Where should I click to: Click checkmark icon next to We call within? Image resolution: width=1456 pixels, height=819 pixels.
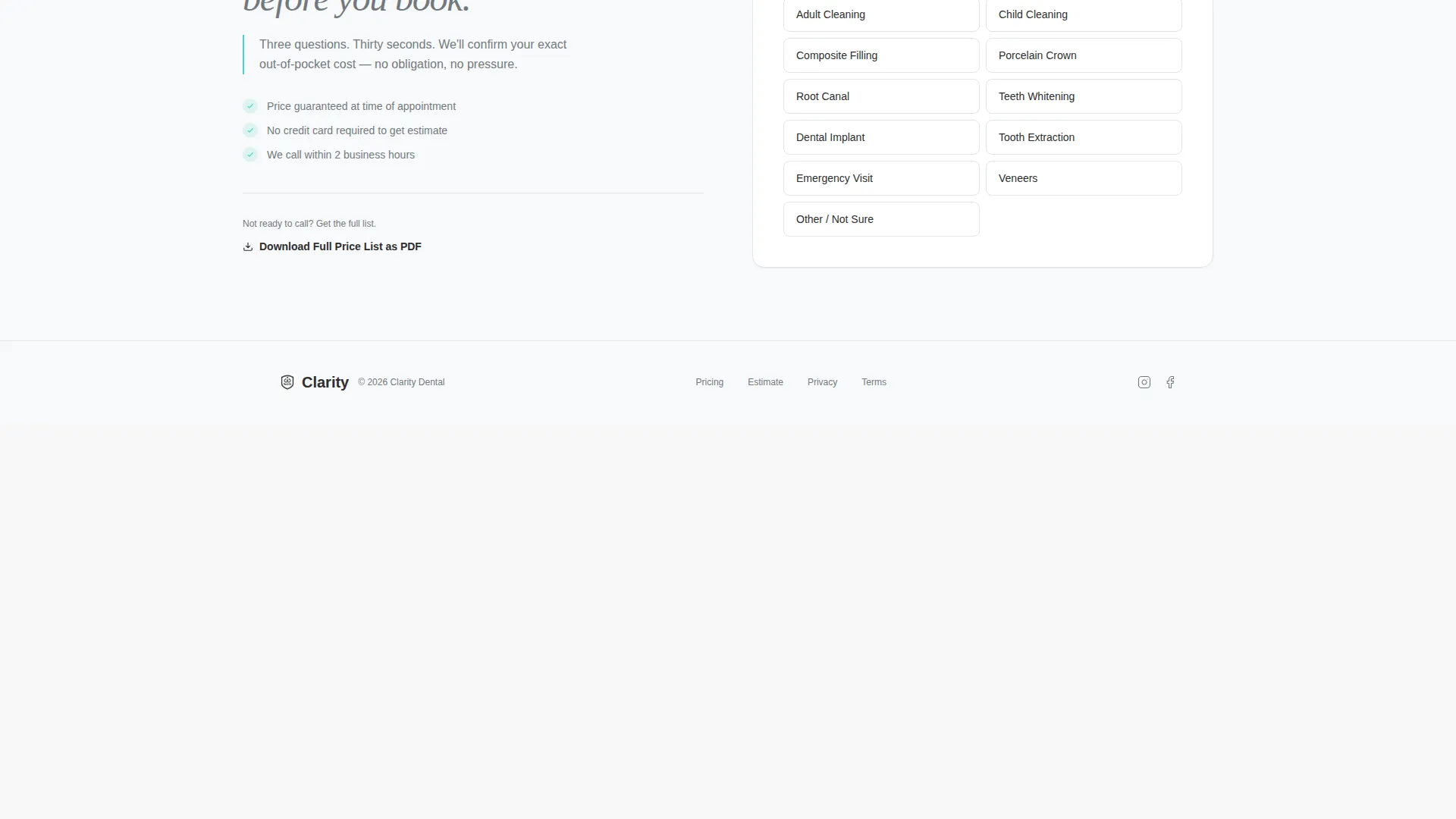[250, 155]
